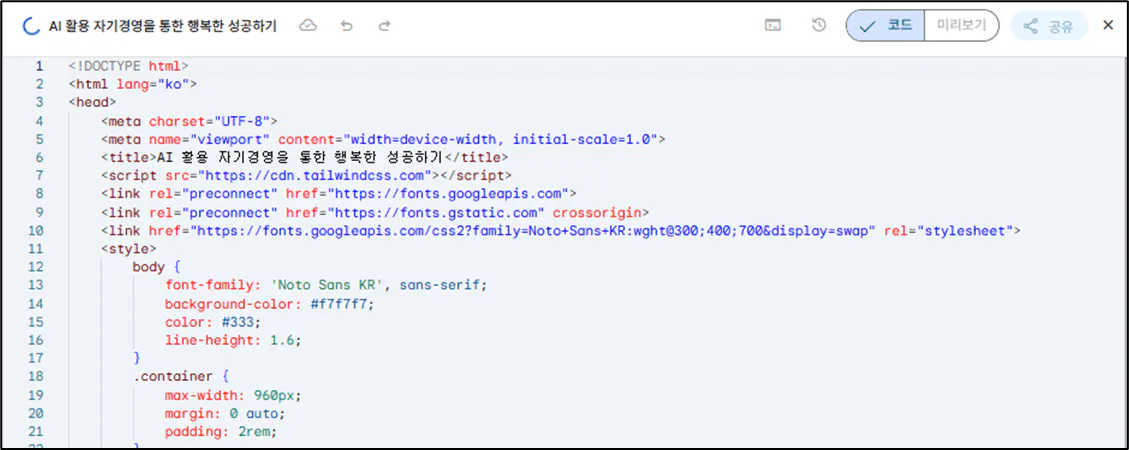Click the <head> tag line

92,102
